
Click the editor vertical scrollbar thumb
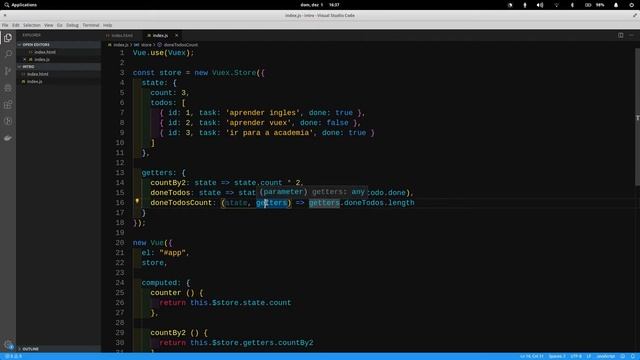[637, 116]
